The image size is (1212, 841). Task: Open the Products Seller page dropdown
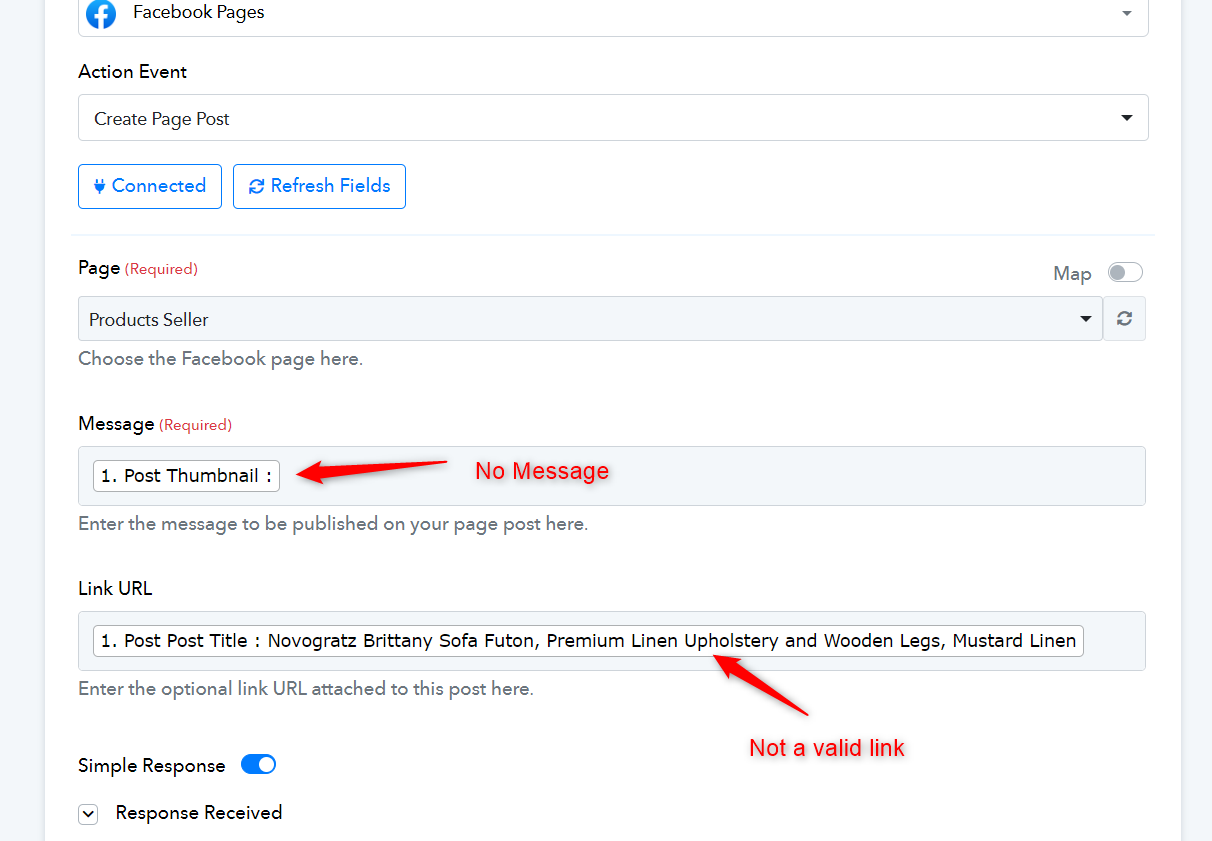(590, 319)
